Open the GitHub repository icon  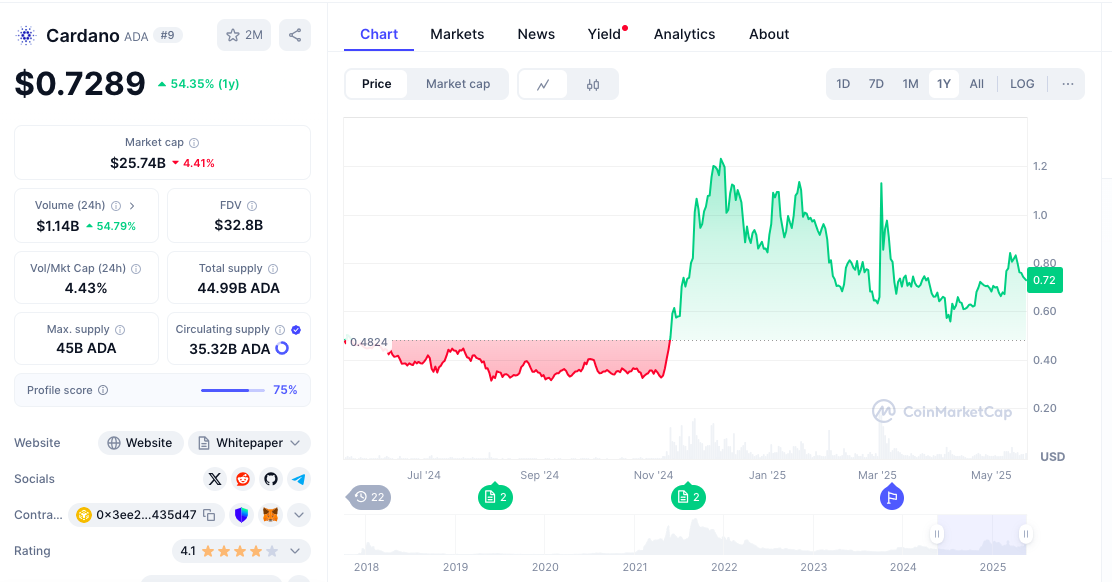point(271,479)
